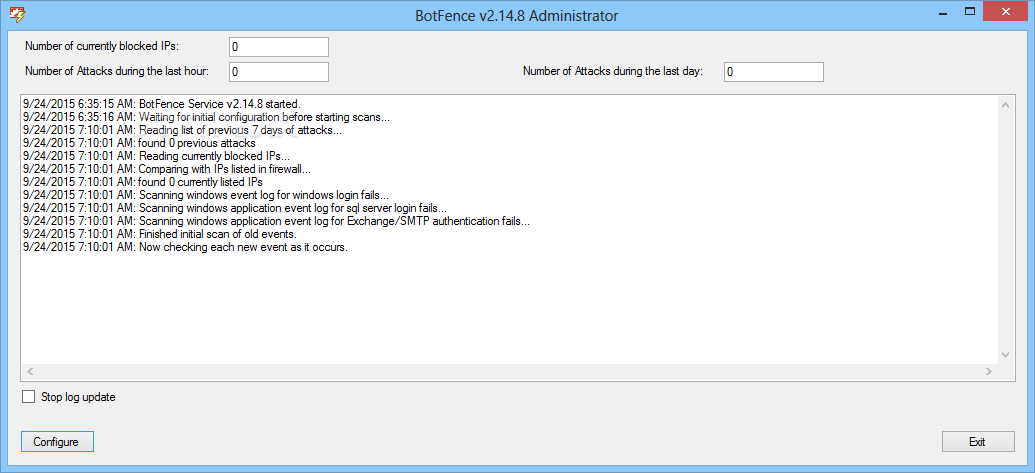Image resolution: width=1035 pixels, height=473 pixels.
Task: Maximize the BotFence window
Action: (x=970, y=11)
